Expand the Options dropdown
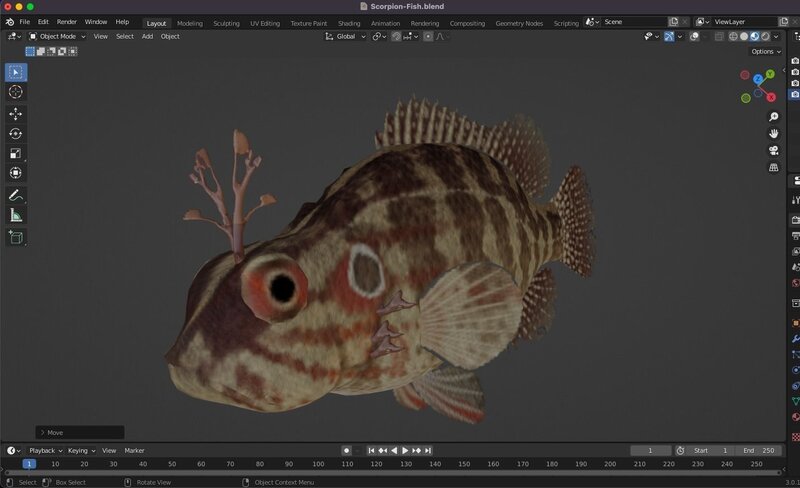Image resolution: width=800 pixels, height=488 pixels. 764,51
